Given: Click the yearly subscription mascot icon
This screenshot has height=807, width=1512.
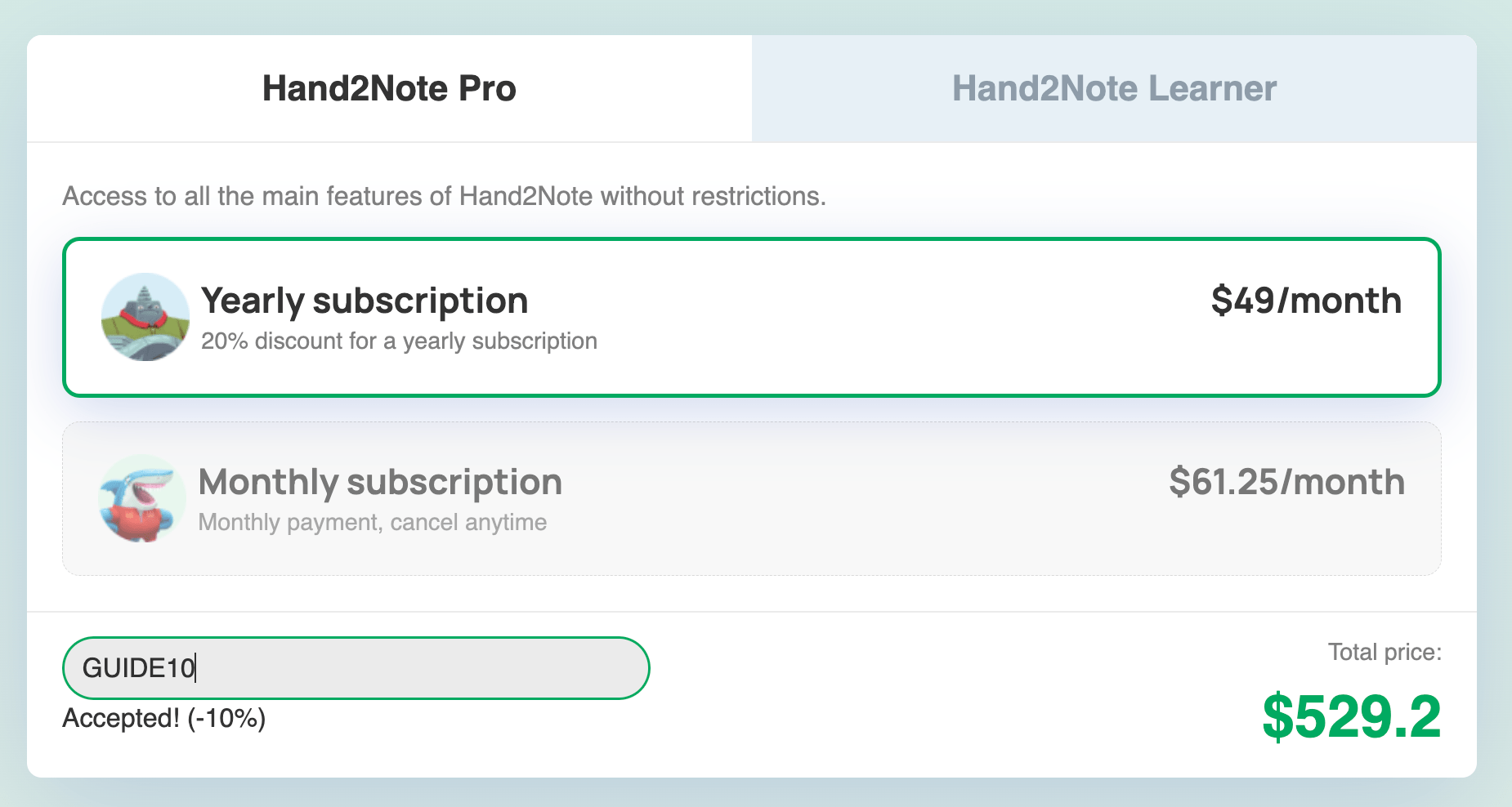Looking at the screenshot, I should (x=145, y=317).
